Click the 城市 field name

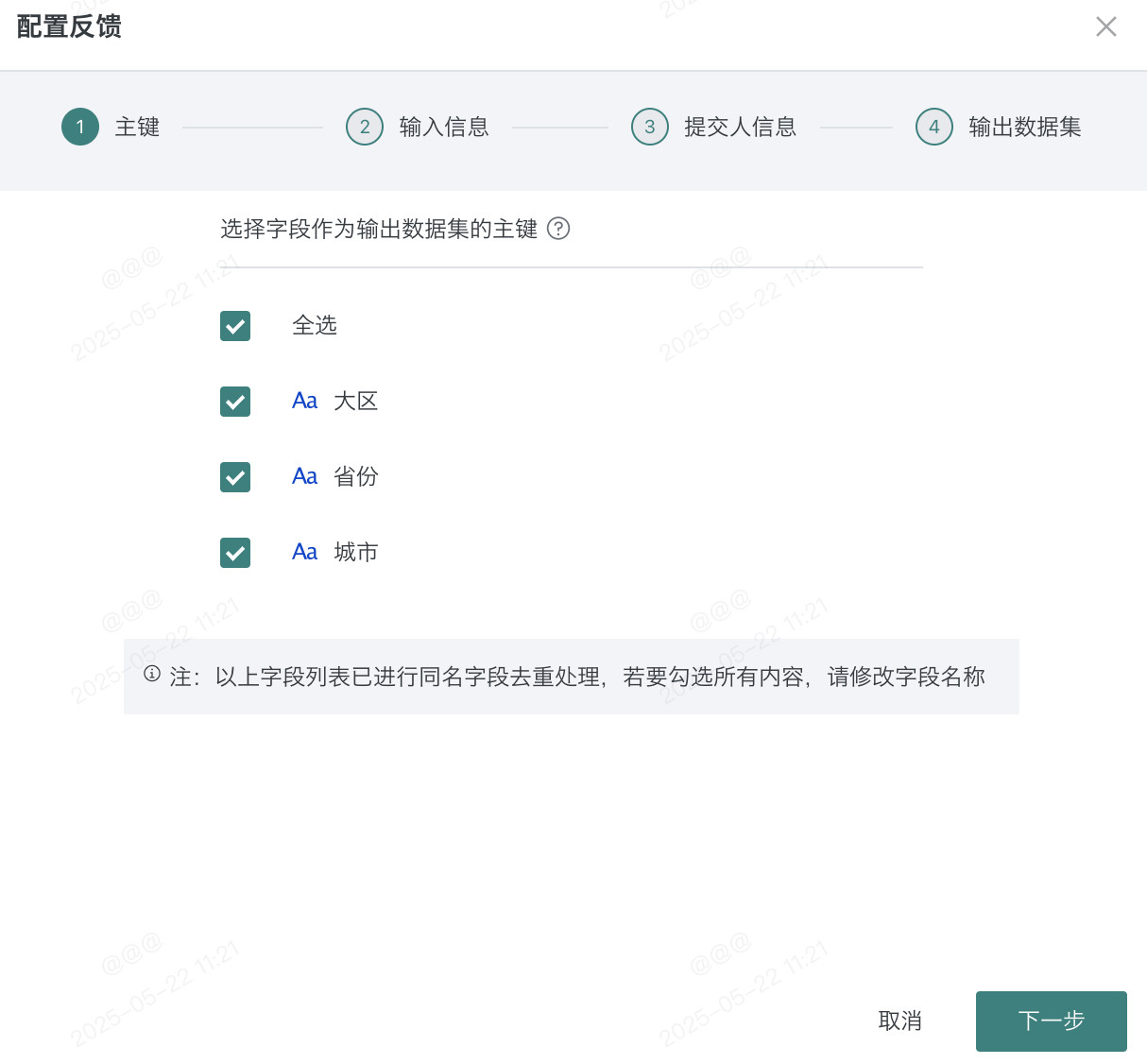[356, 552]
